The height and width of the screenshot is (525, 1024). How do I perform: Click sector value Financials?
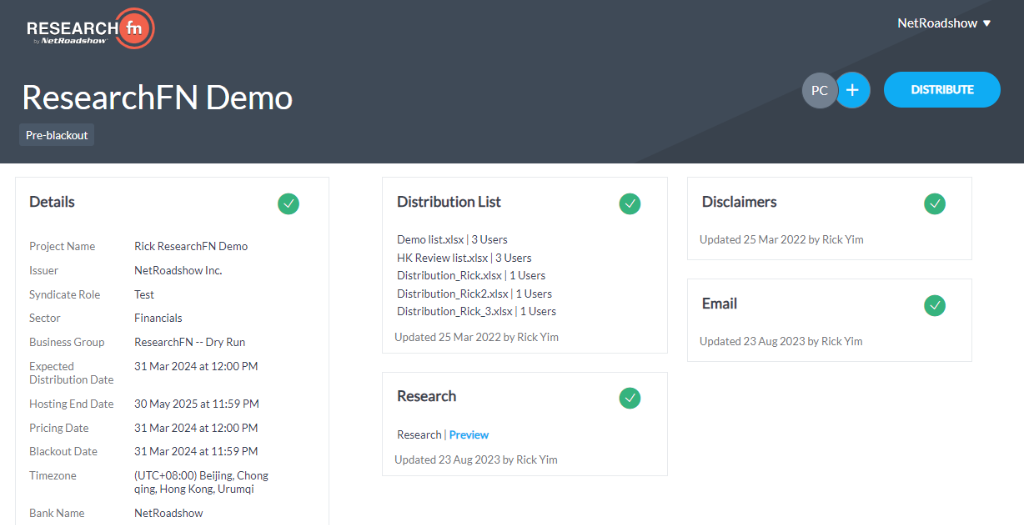158,318
